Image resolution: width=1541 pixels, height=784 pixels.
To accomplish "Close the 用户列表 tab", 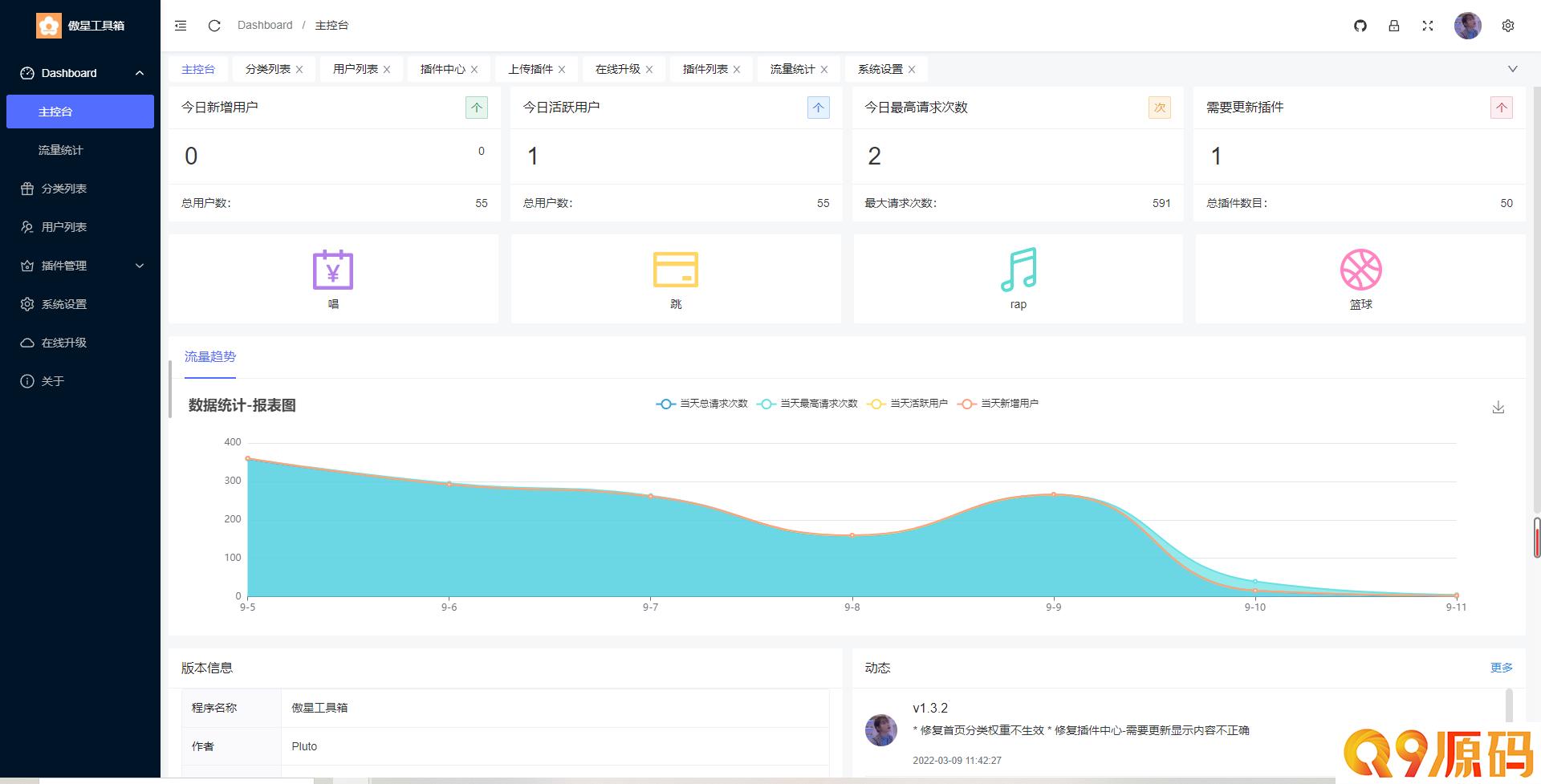I will coord(387,70).
